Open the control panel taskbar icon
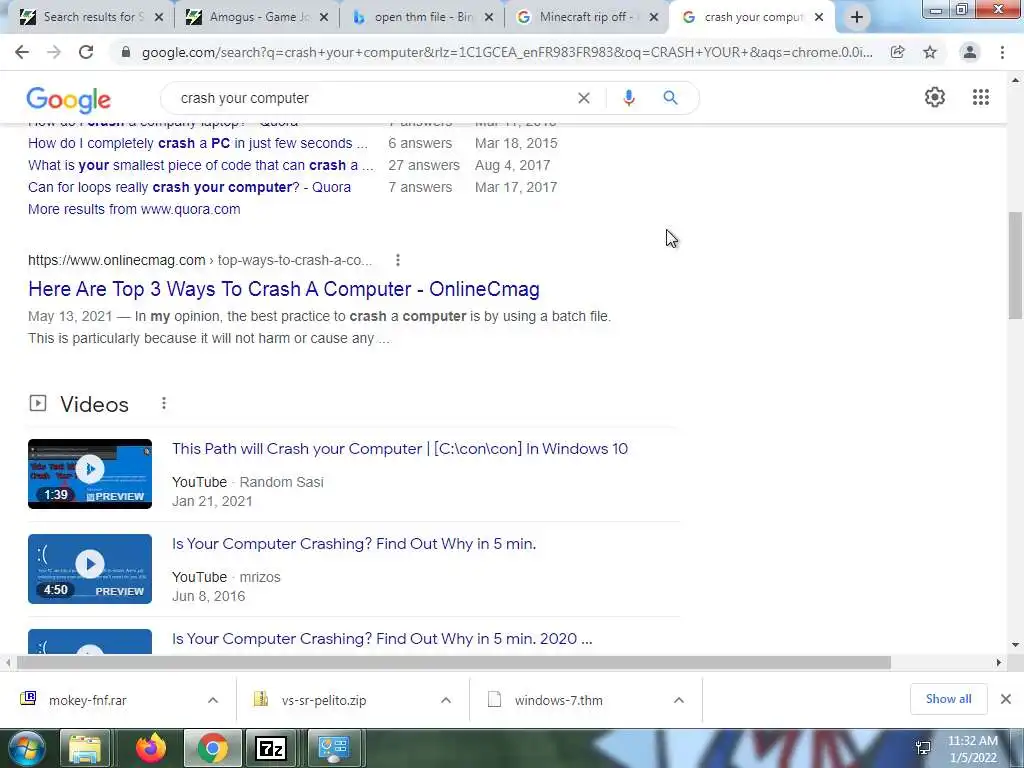Viewport: 1024px width, 768px height. click(x=333, y=748)
